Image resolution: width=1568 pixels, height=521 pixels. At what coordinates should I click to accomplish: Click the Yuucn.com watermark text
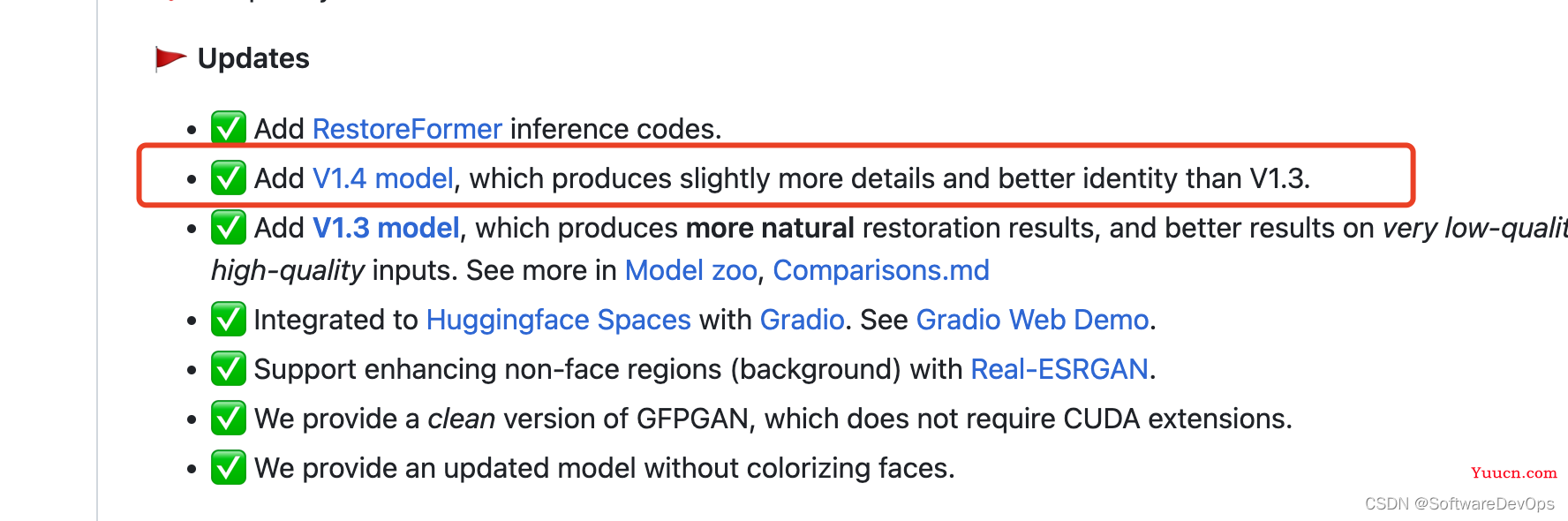1514,472
